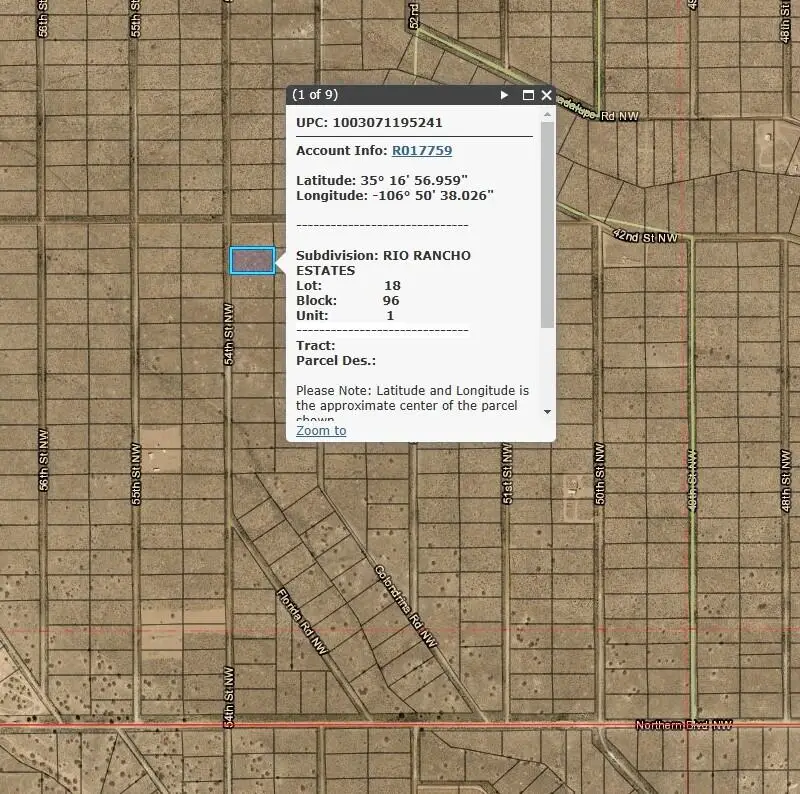Close the parcel info popup
The height and width of the screenshot is (794, 800).
546,95
